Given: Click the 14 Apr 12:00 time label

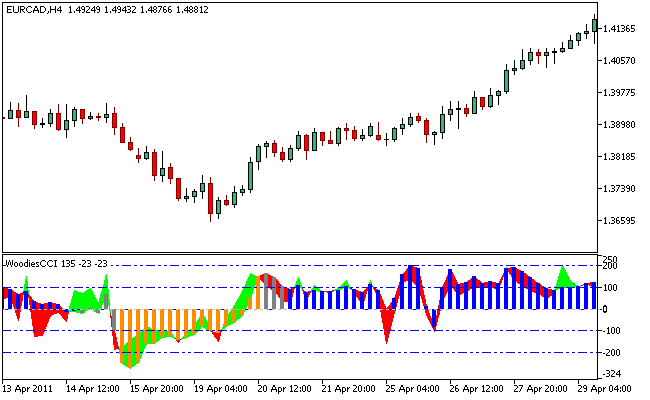Looking at the screenshot, I should tap(93, 389).
